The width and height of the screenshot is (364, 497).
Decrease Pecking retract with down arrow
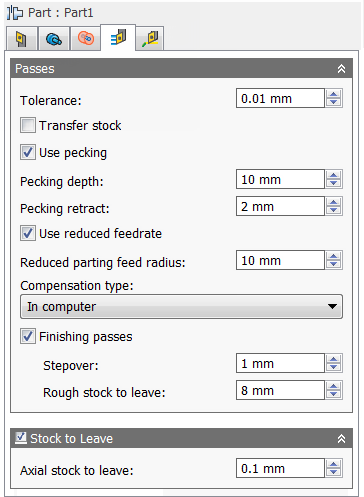pyautogui.click(x=334, y=210)
